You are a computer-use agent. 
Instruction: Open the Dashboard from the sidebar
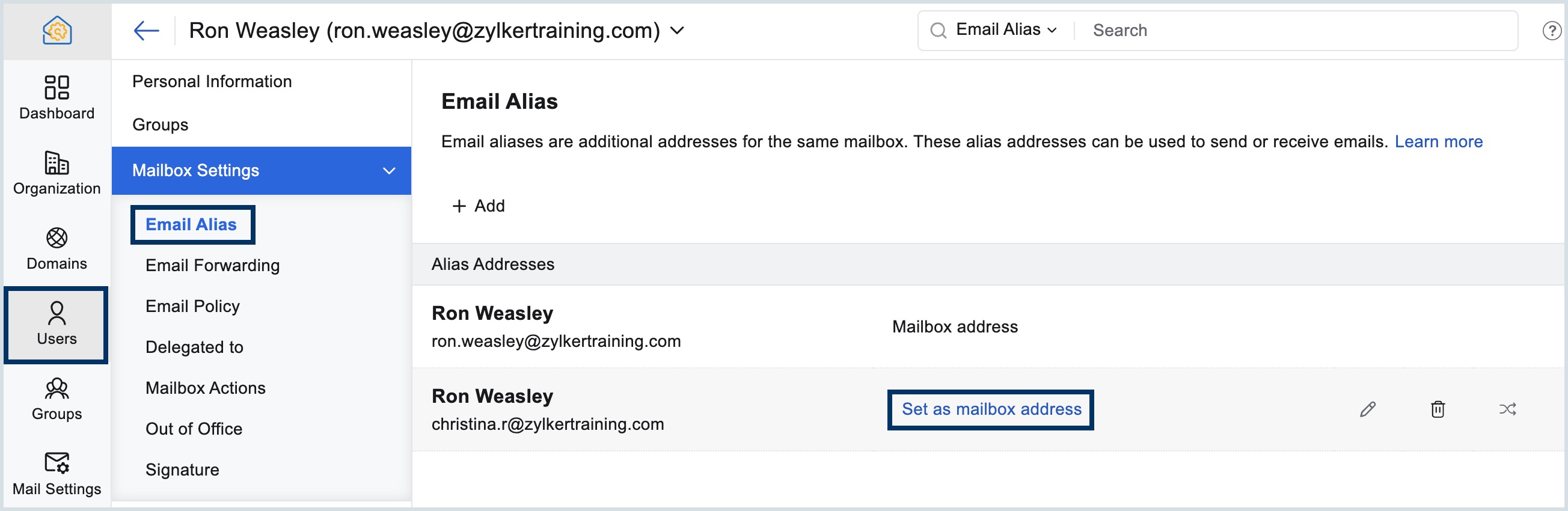pyautogui.click(x=56, y=97)
